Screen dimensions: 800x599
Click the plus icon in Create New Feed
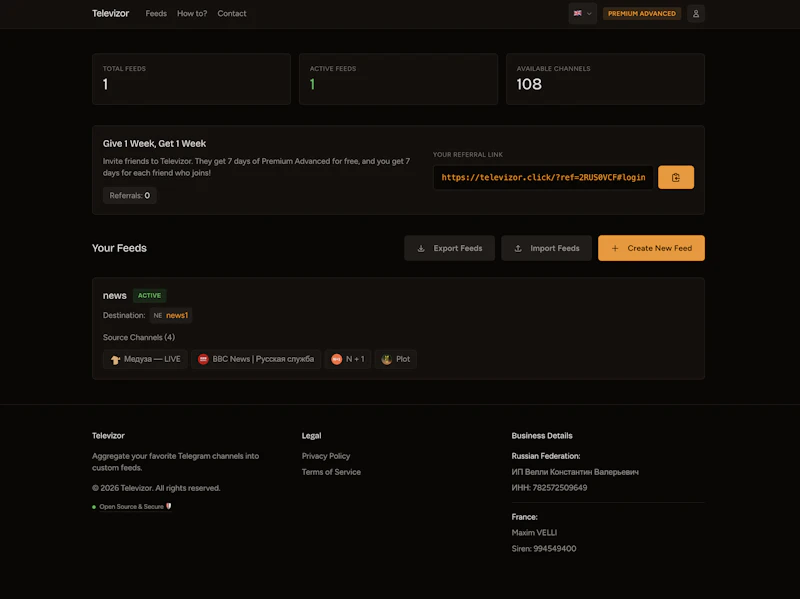coord(615,248)
